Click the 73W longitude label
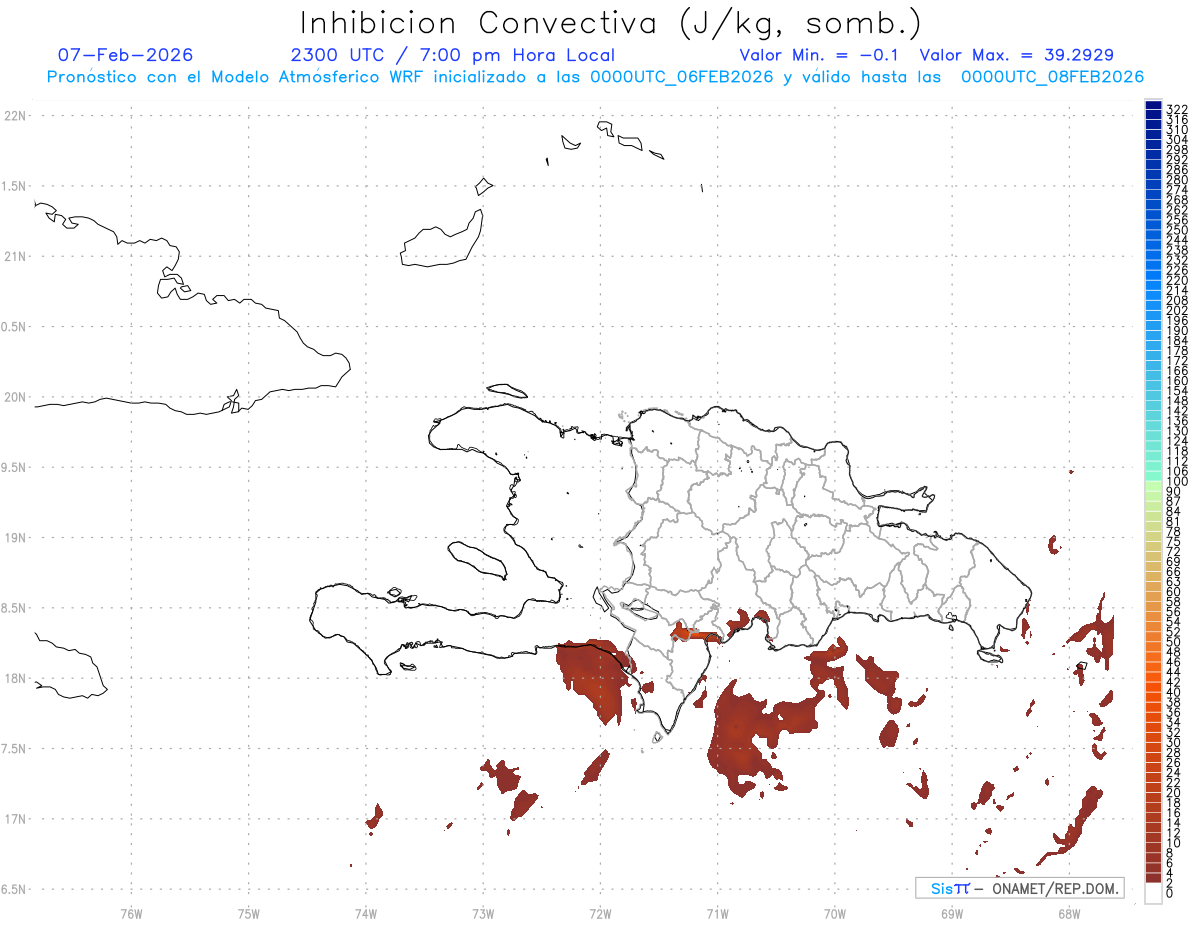 (x=483, y=913)
